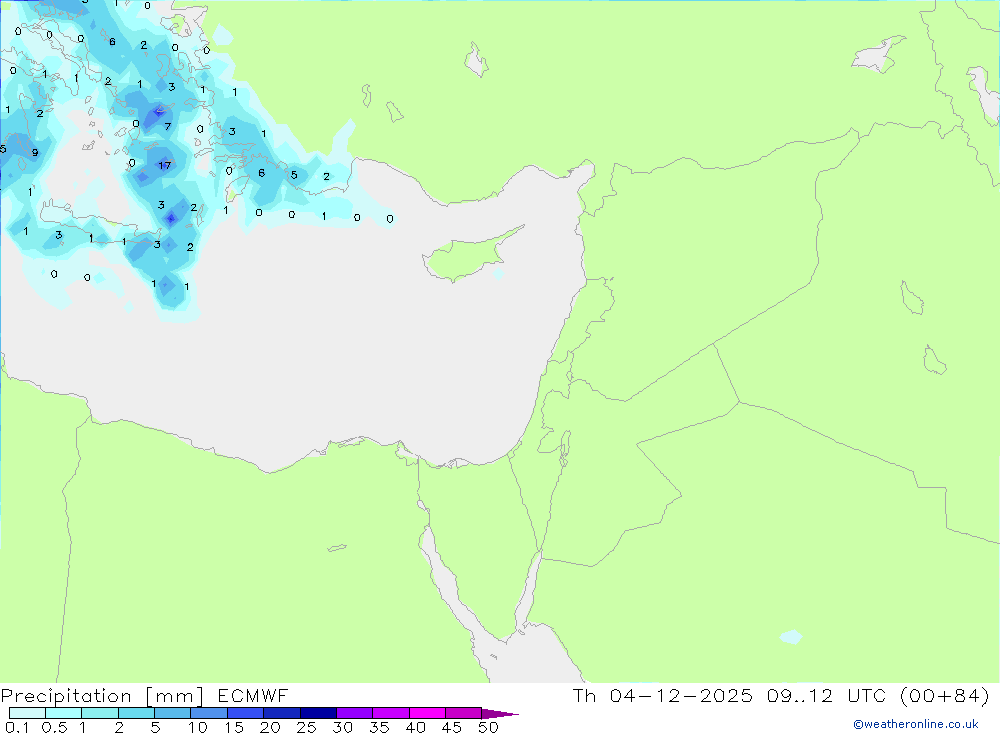The image size is (1000, 733).
Task: Click the '50' legend scale label
Action: point(489,727)
